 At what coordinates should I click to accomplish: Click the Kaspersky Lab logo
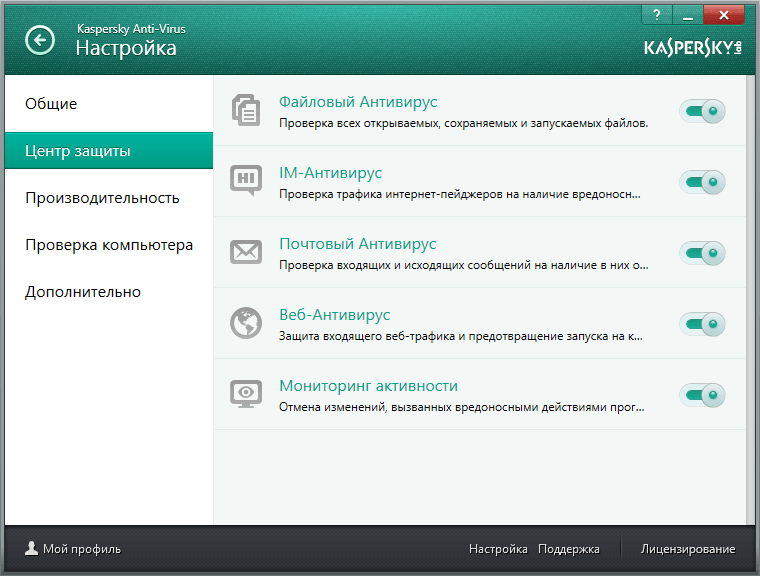(693, 48)
